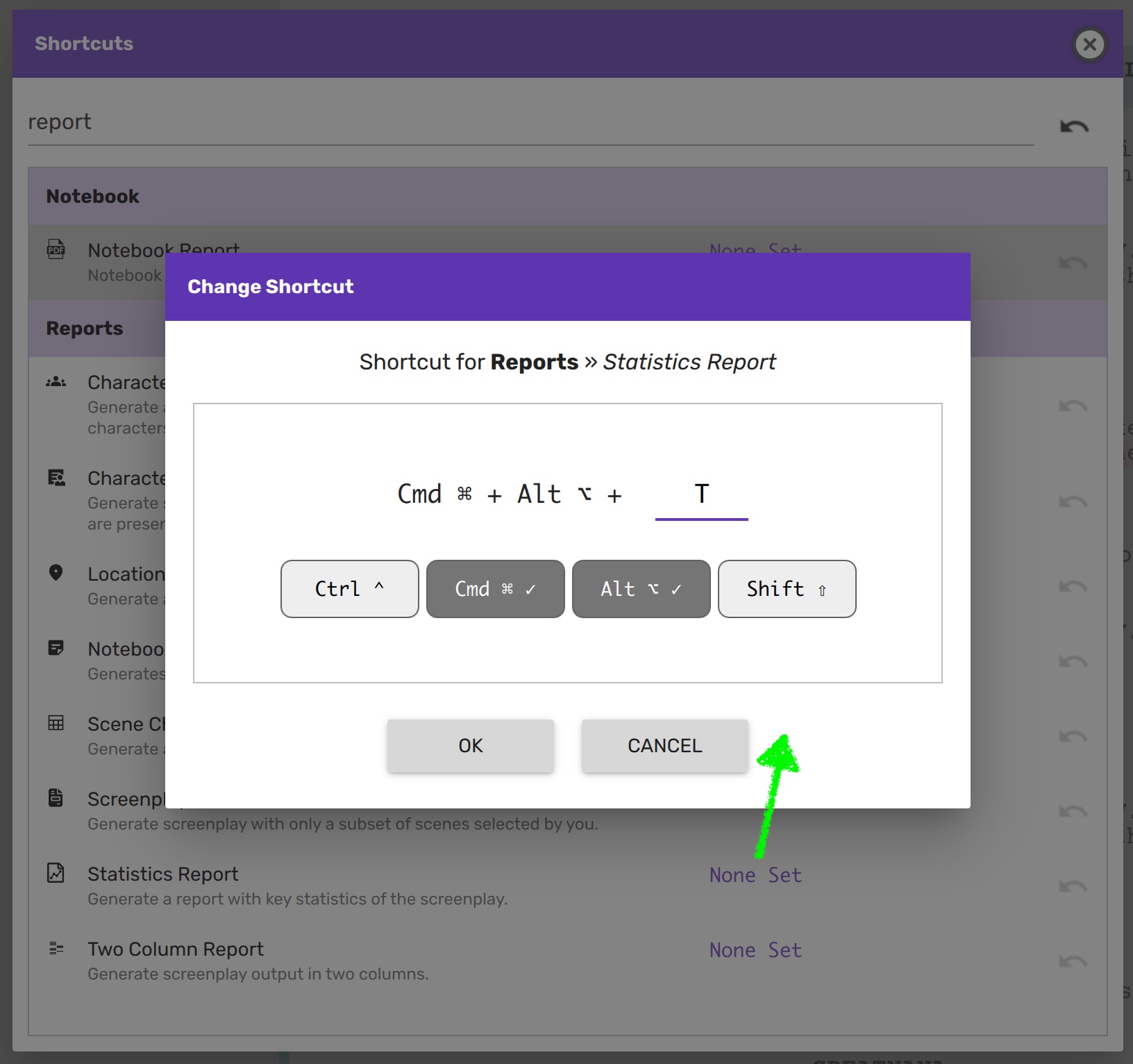The image size is (1133, 1064).
Task: Confirm the shortcut with OK
Action: tap(470, 746)
